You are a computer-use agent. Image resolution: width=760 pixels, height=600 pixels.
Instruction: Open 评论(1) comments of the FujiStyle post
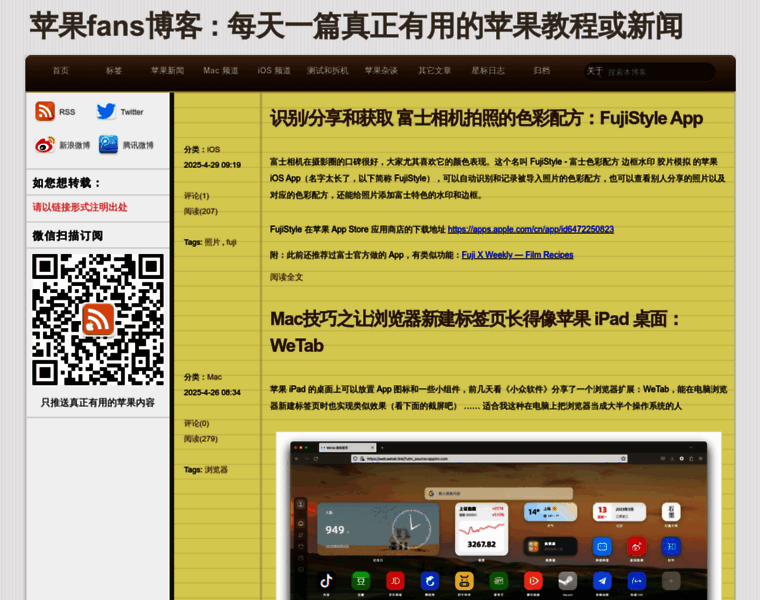pyautogui.click(x=196, y=196)
